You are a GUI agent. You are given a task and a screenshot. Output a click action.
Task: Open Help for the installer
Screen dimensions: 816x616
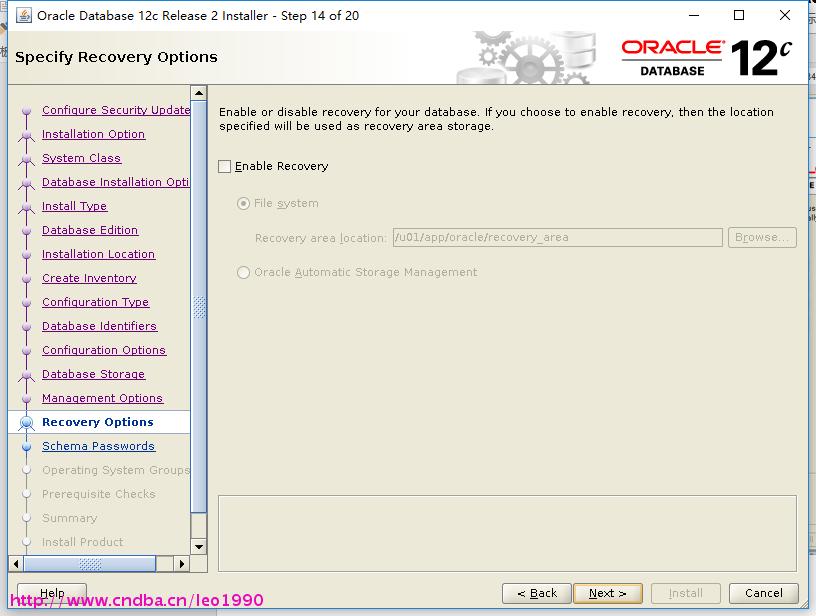[x=52, y=593]
